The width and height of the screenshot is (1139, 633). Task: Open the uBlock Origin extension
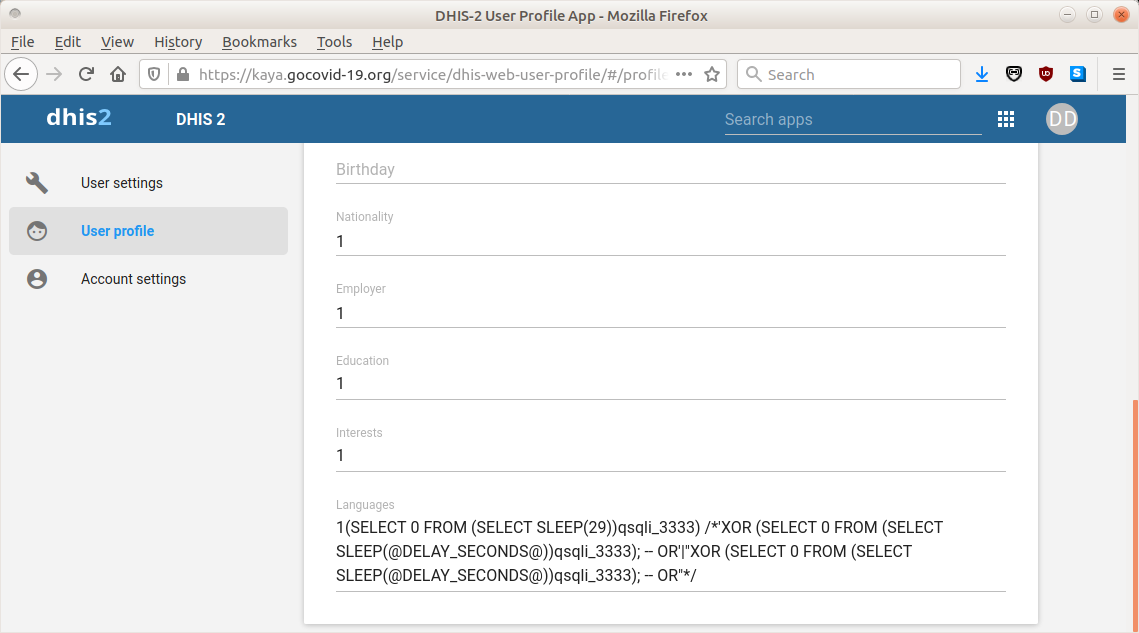coord(1046,73)
